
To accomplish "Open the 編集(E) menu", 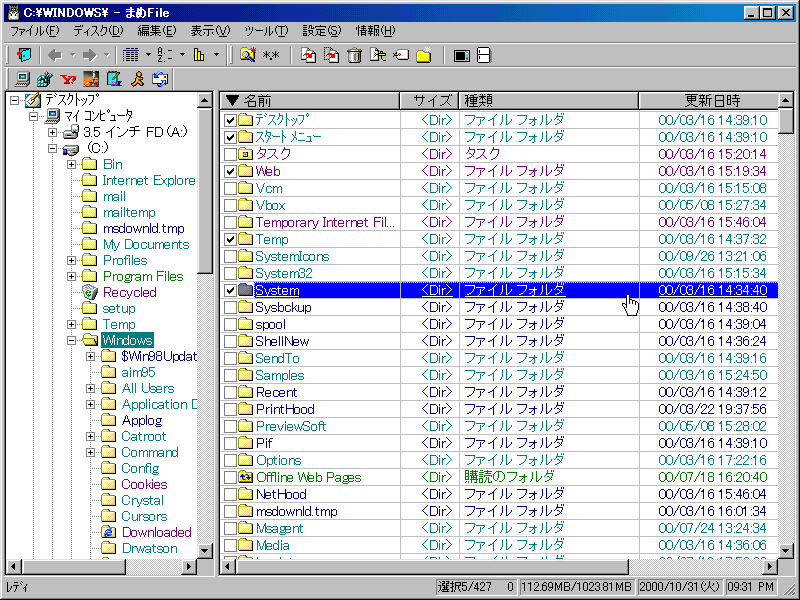I will coord(157,31).
